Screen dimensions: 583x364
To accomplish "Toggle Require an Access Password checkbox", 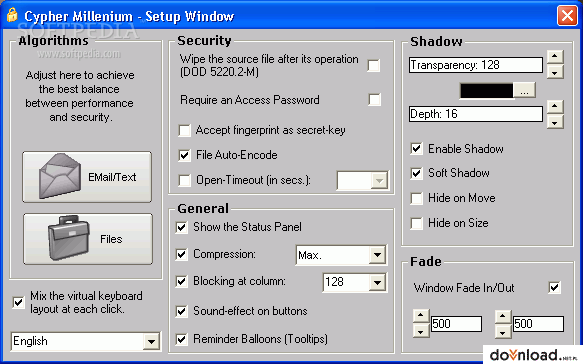I will 374,99.
